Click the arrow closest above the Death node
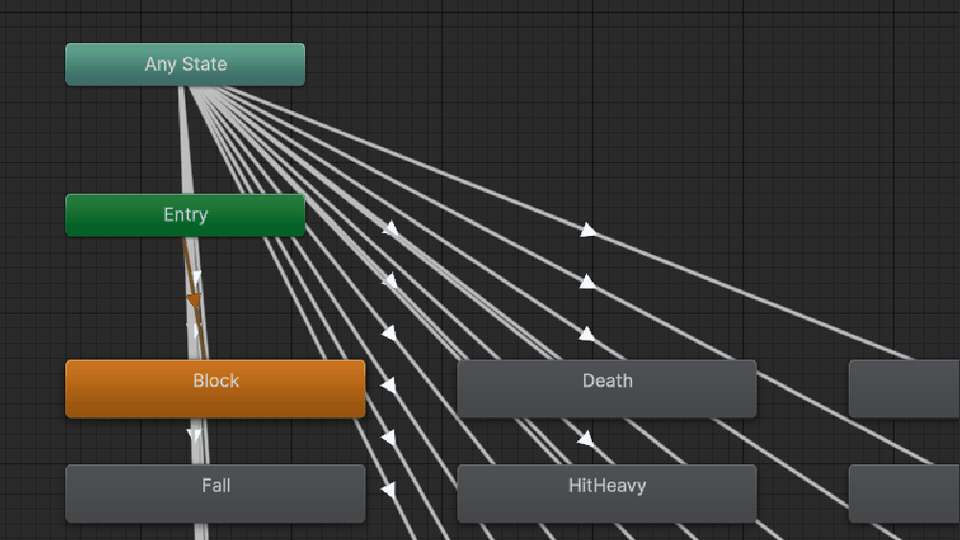This screenshot has height=540, width=960. 587,334
